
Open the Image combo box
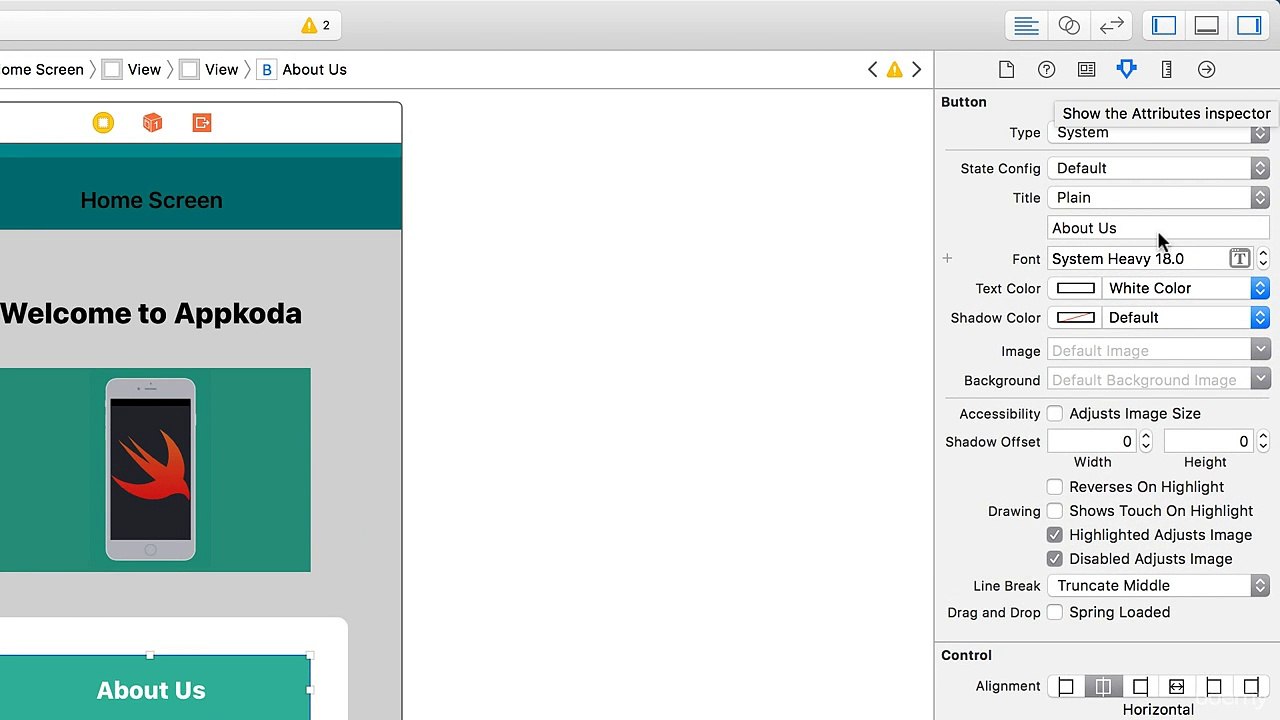(x=1158, y=351)
